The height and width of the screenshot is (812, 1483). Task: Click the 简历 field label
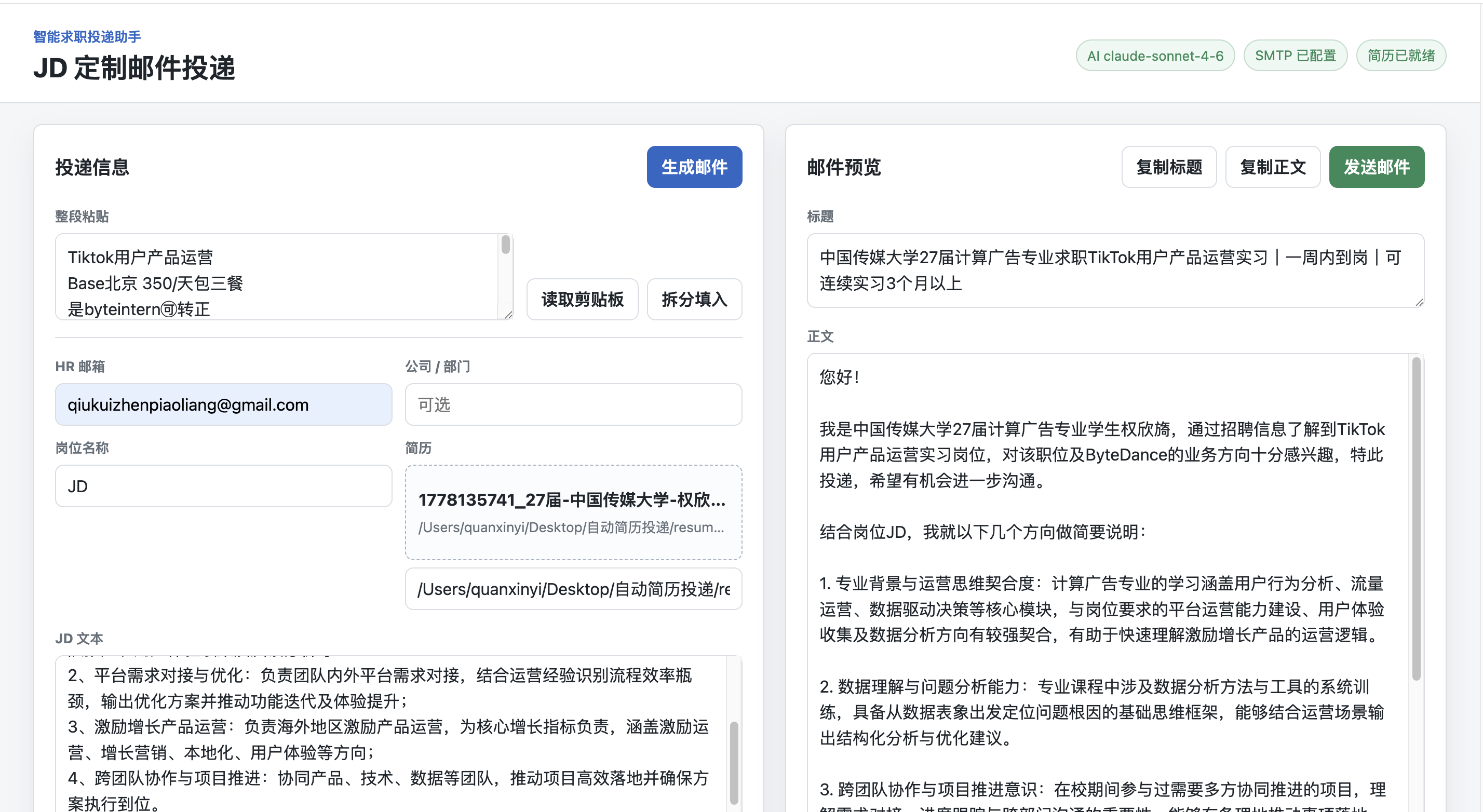tap(418, 448)
